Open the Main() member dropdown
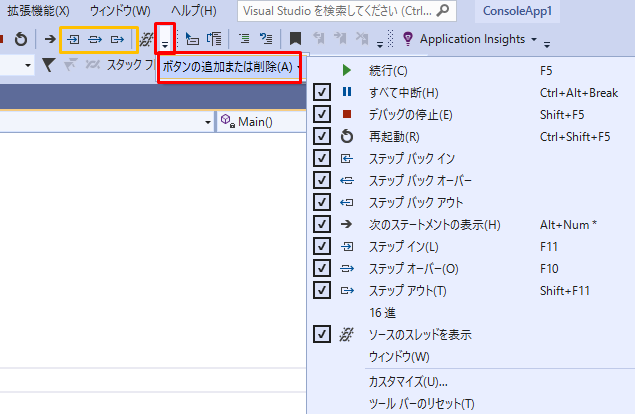 pyautogui.click(x=262, y=122)
